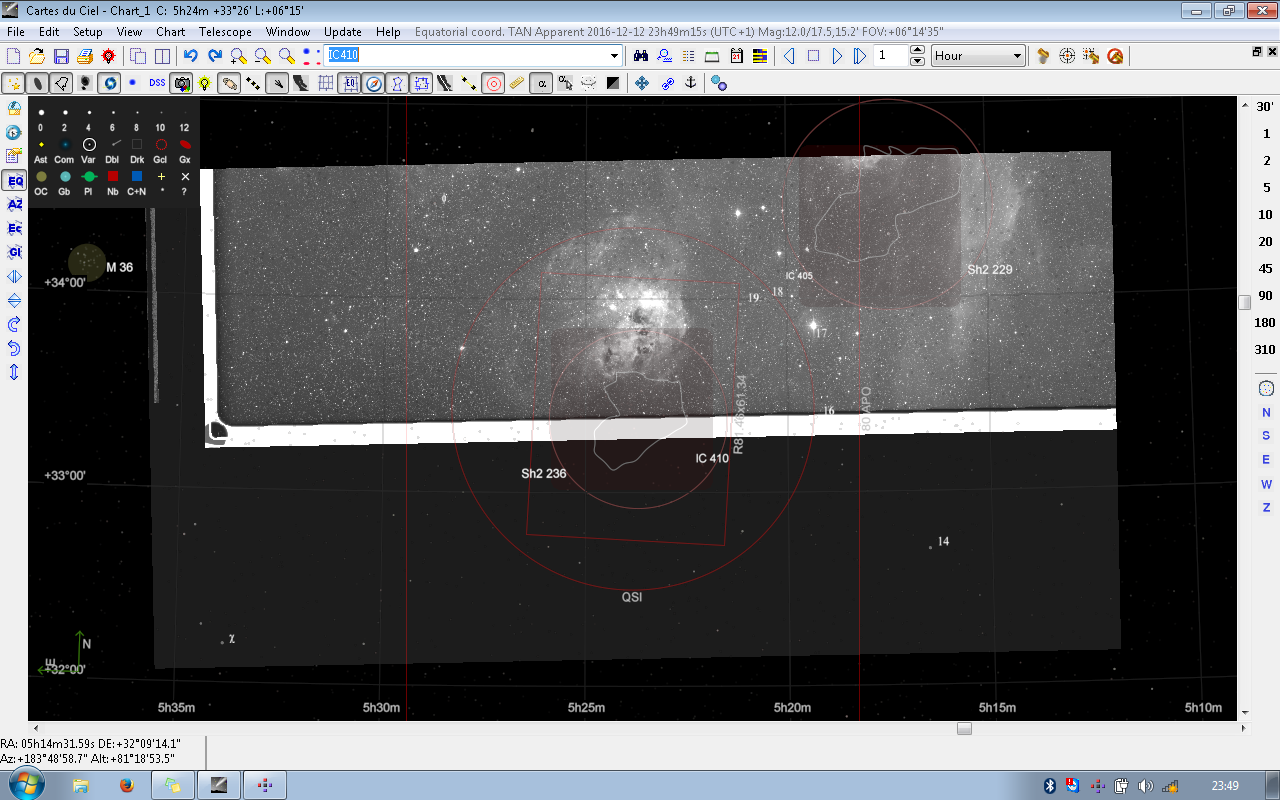Image resolution: width=1280 pixels, height=800 pixels.
Task: Zoom in with the plus magnifier
Action: pyautogui.click(x=238, y=56)
